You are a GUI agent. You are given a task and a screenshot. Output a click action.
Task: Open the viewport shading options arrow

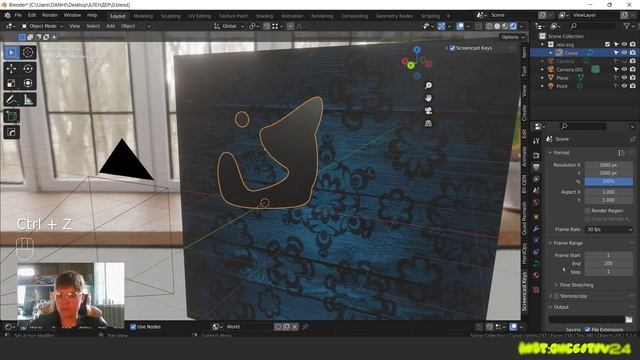[x=521, y=26]
